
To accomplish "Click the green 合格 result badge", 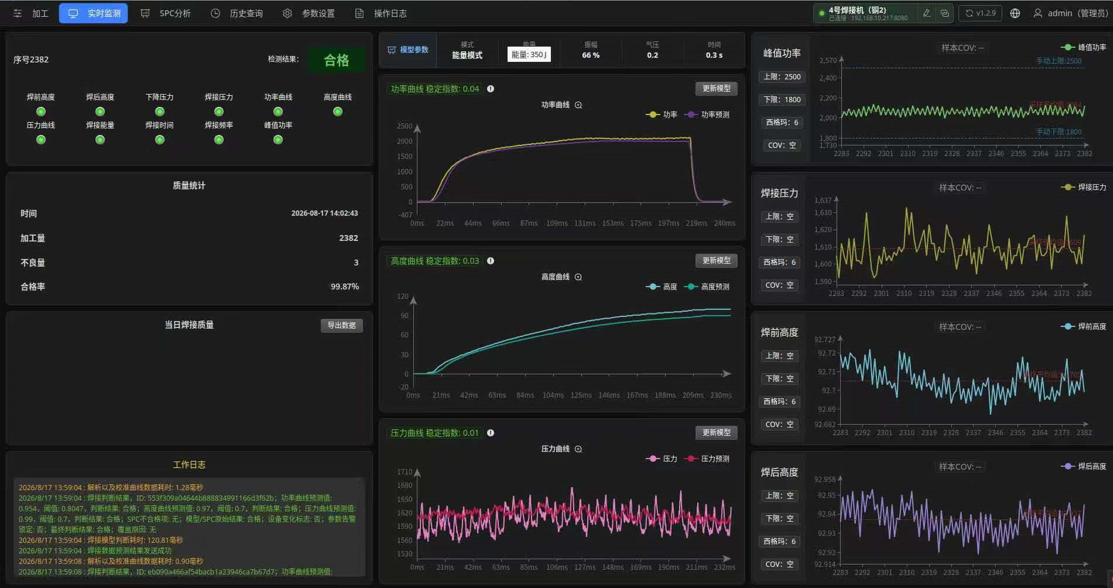I will coord(336,60).
